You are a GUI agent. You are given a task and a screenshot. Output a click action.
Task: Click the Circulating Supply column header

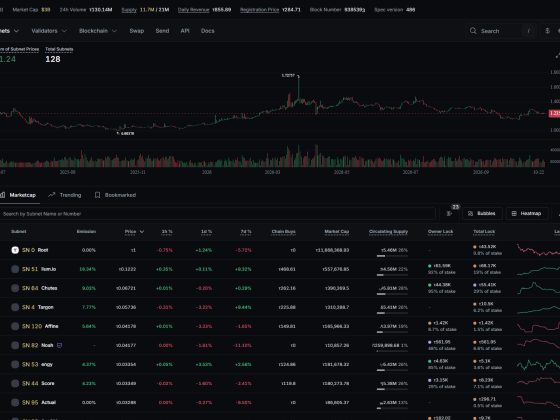point(388,232)
